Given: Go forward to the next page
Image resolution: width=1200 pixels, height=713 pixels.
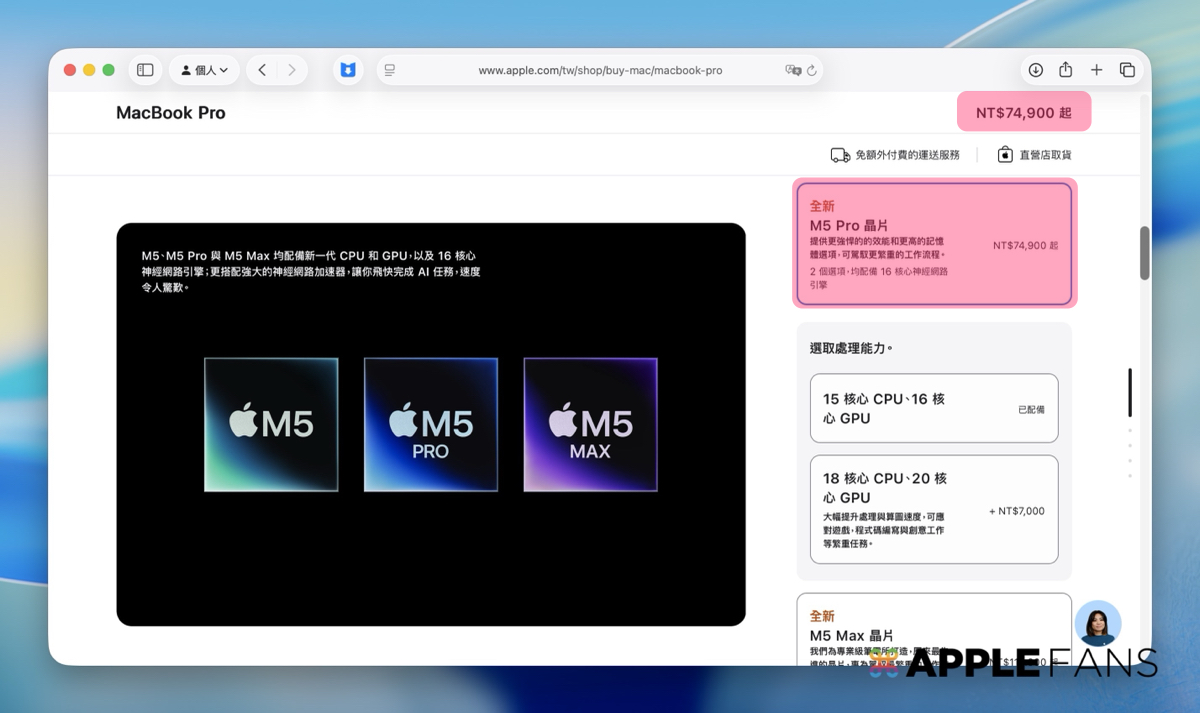Looking at the screenshot, I should click(x=292, y=70).
